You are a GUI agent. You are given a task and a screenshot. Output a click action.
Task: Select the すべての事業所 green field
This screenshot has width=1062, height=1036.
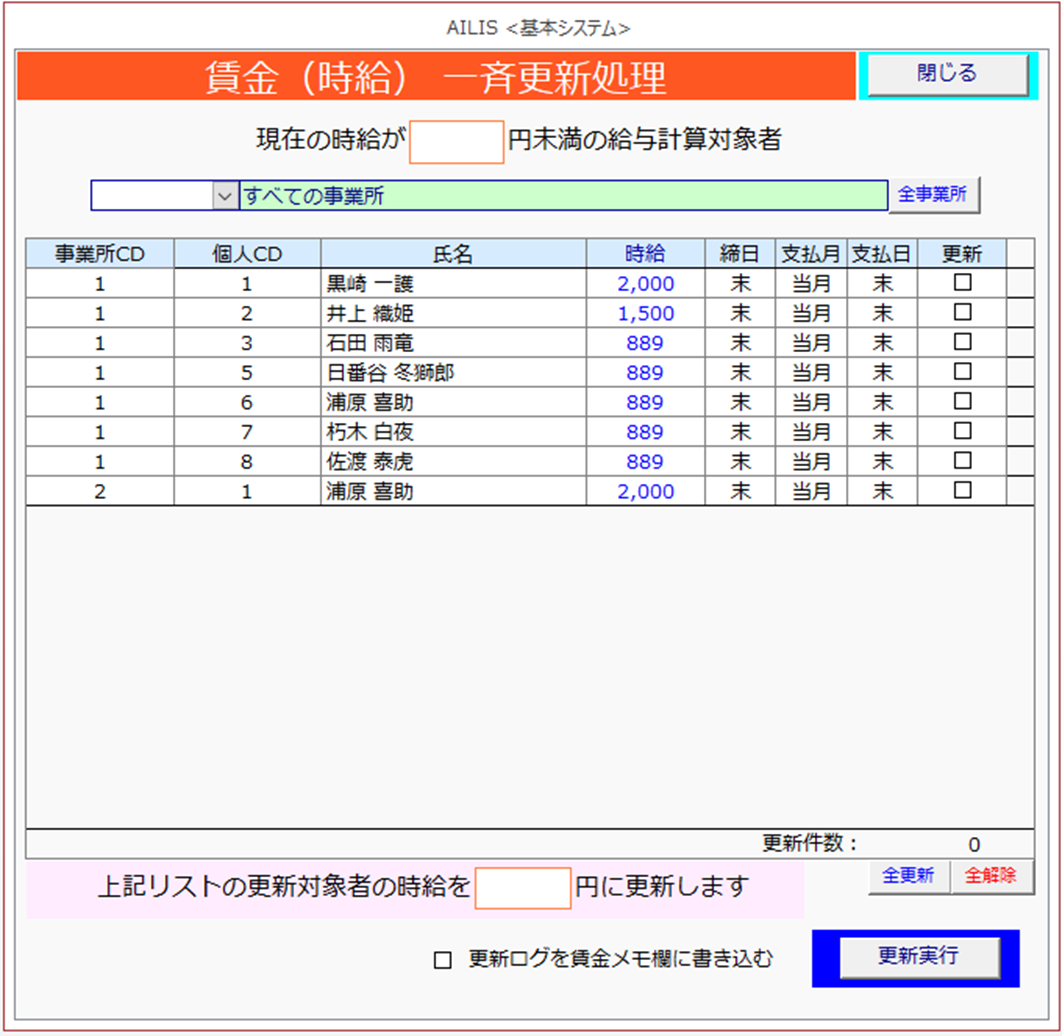562,196
